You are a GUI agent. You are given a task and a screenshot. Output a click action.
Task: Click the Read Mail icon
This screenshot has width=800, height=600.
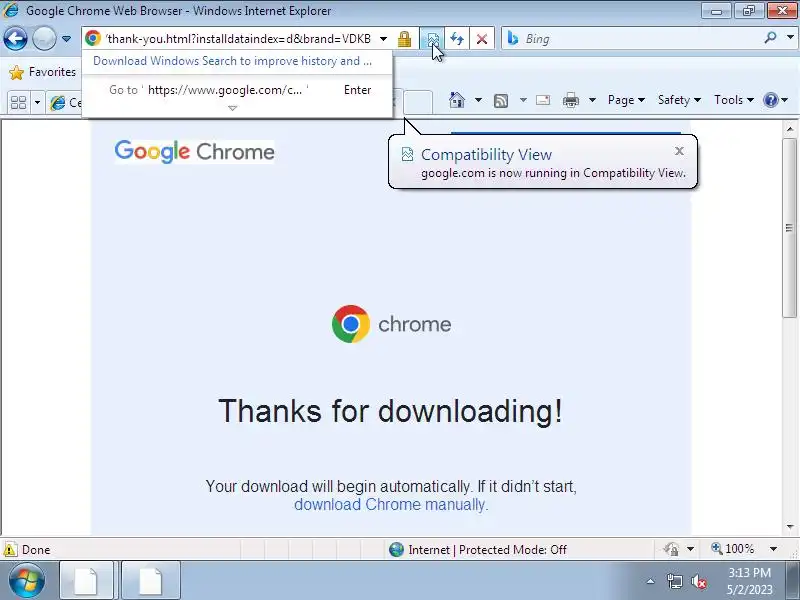tap(543, 100)
